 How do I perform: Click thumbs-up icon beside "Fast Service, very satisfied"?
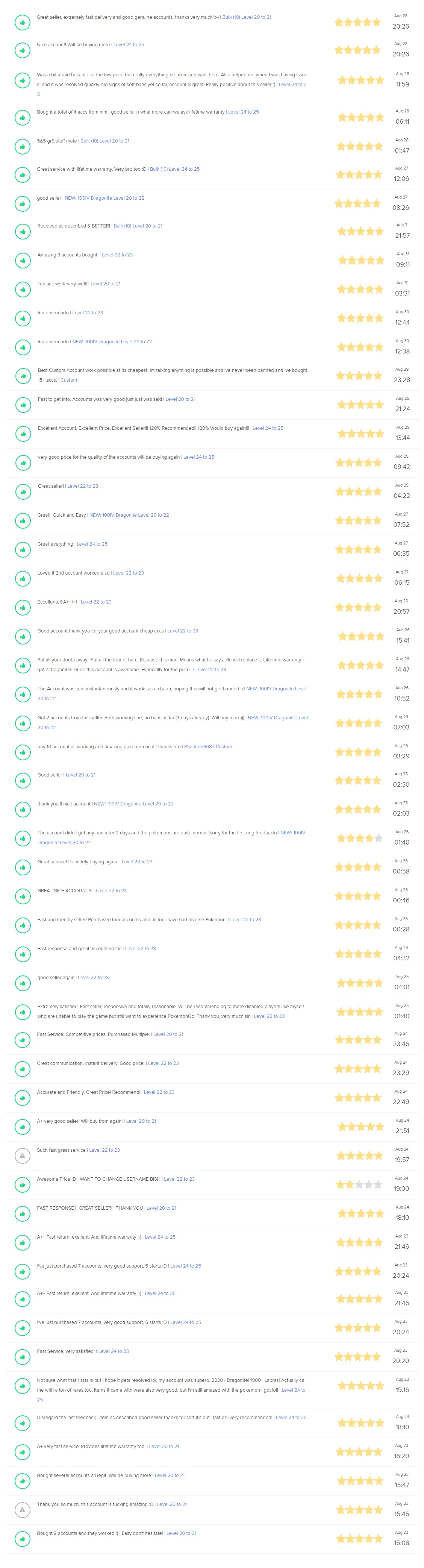coord(23,1357)
